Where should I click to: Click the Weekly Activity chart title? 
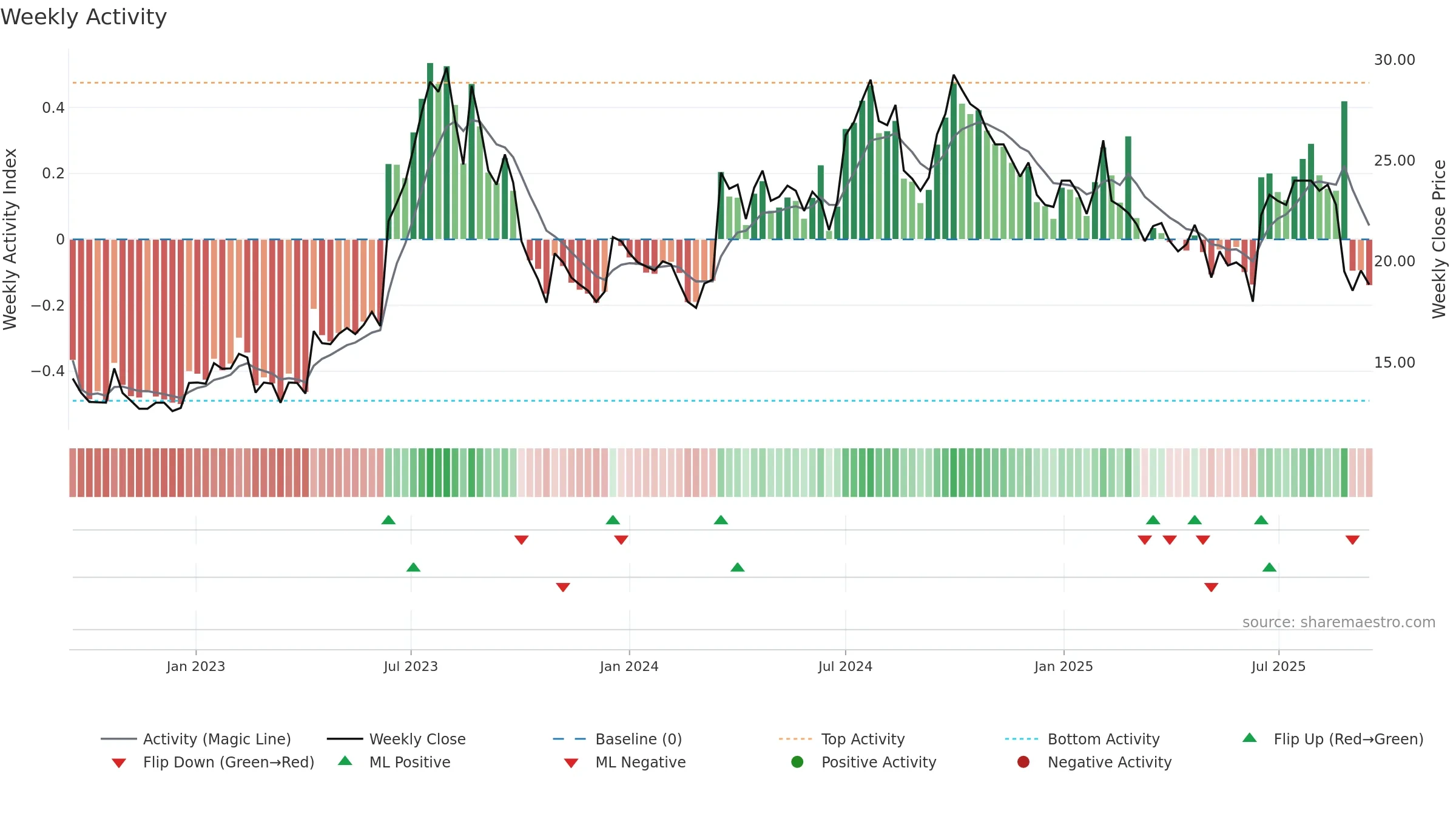click(x=84, y=17)
